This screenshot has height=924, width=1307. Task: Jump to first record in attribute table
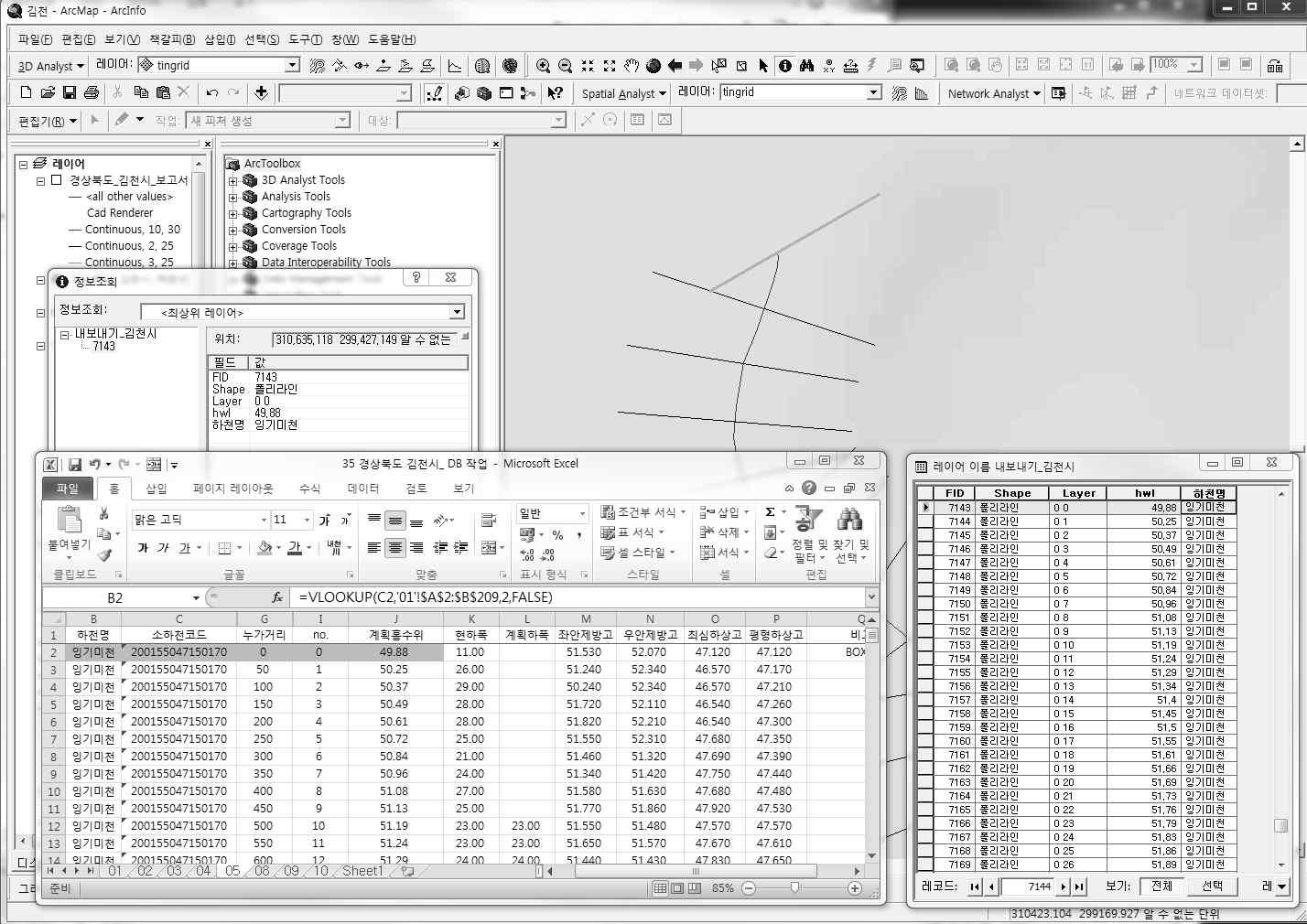click(x=975, y=886)
